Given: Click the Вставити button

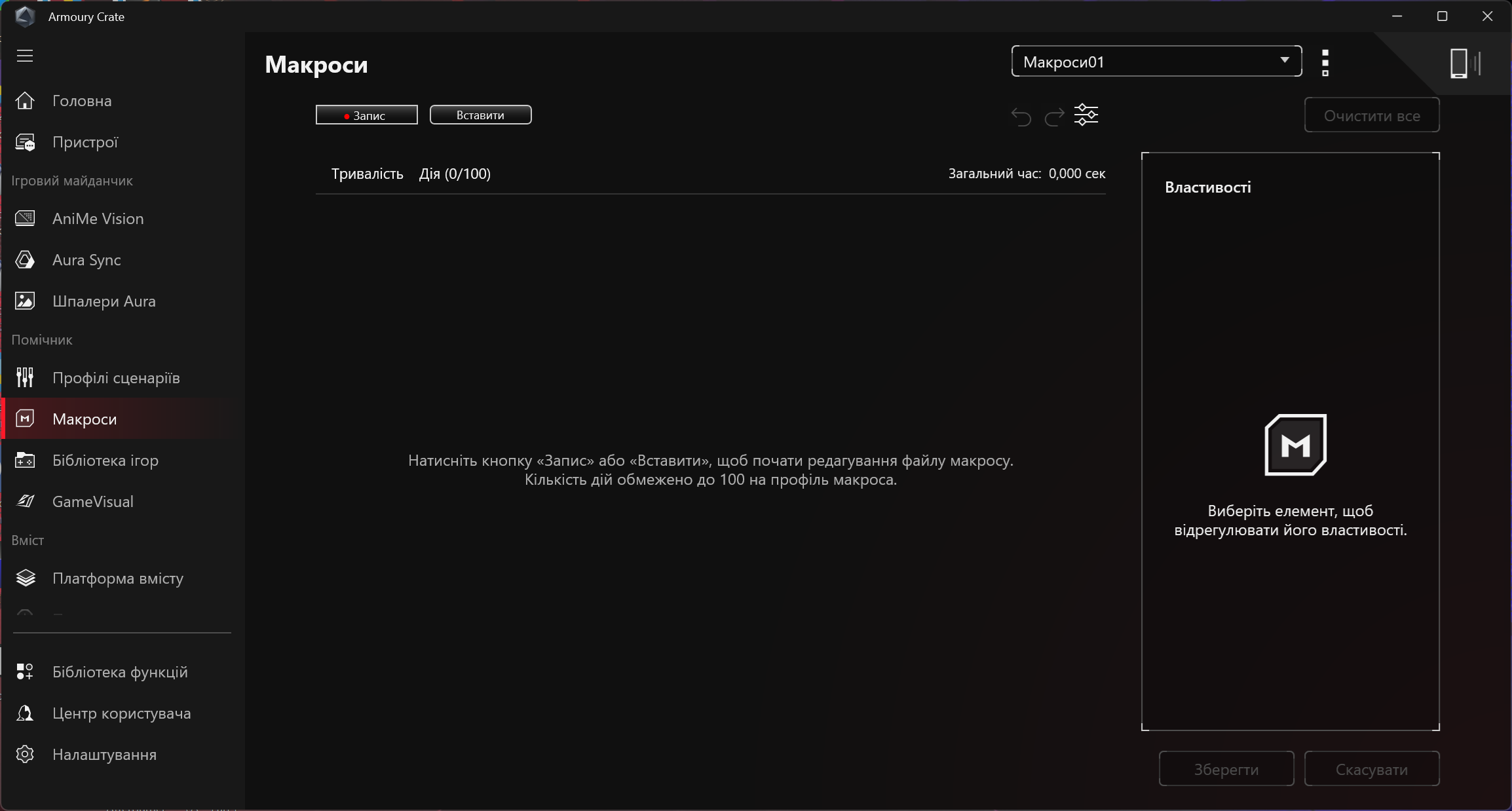Looking at the screenshot, I should coord(480,115).
